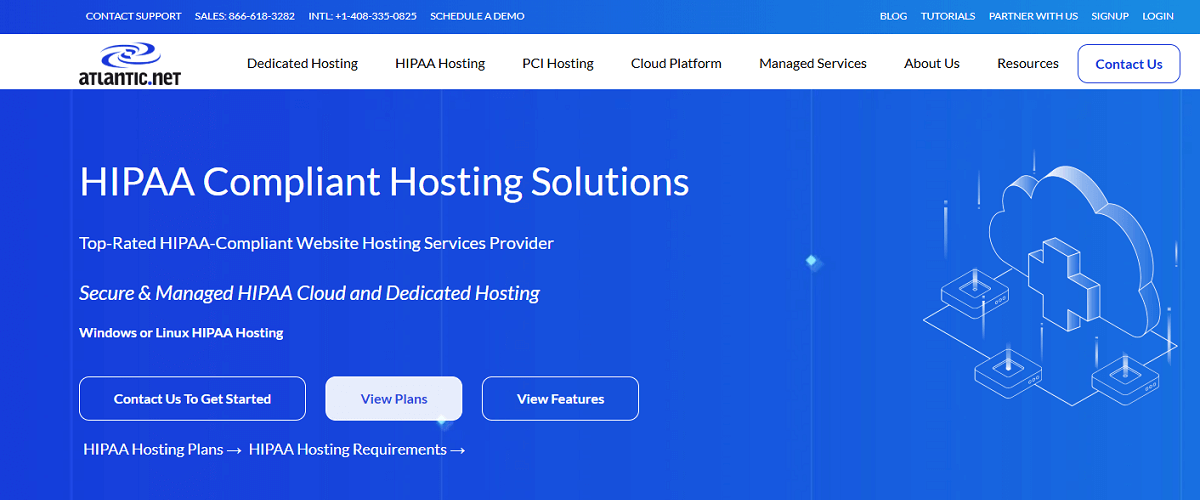The height and width of the screenshot is (500, 1200).
Task: Click the Partner With Us link
Action: pyautogui.click(x=1033, y=16)
